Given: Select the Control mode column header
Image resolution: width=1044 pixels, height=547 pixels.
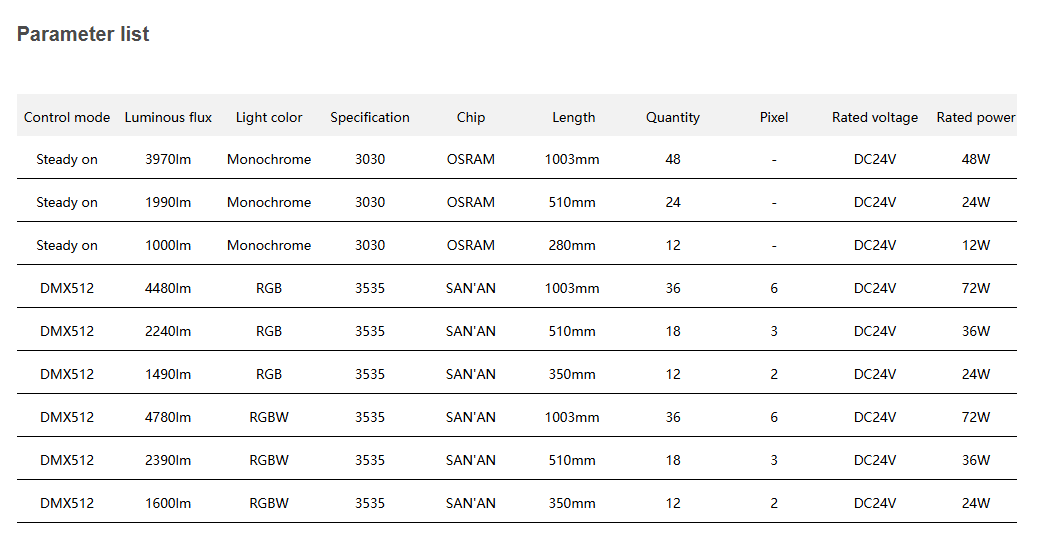Looking at the screenshot, I should [67, 117].
